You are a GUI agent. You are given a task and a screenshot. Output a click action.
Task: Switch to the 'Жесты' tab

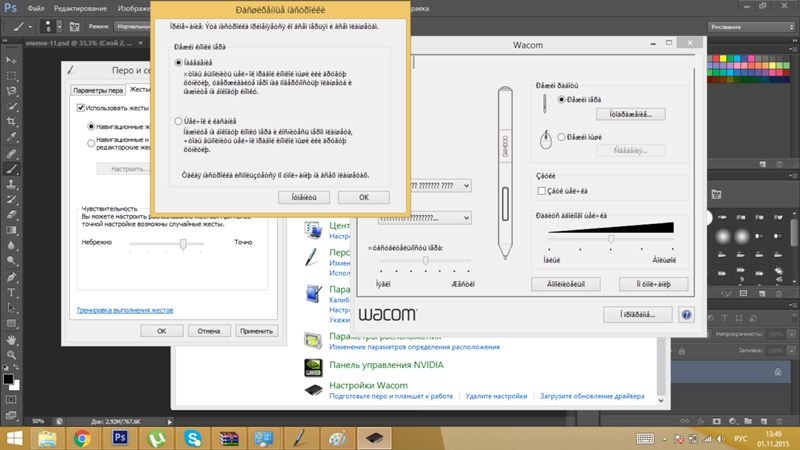138,89
